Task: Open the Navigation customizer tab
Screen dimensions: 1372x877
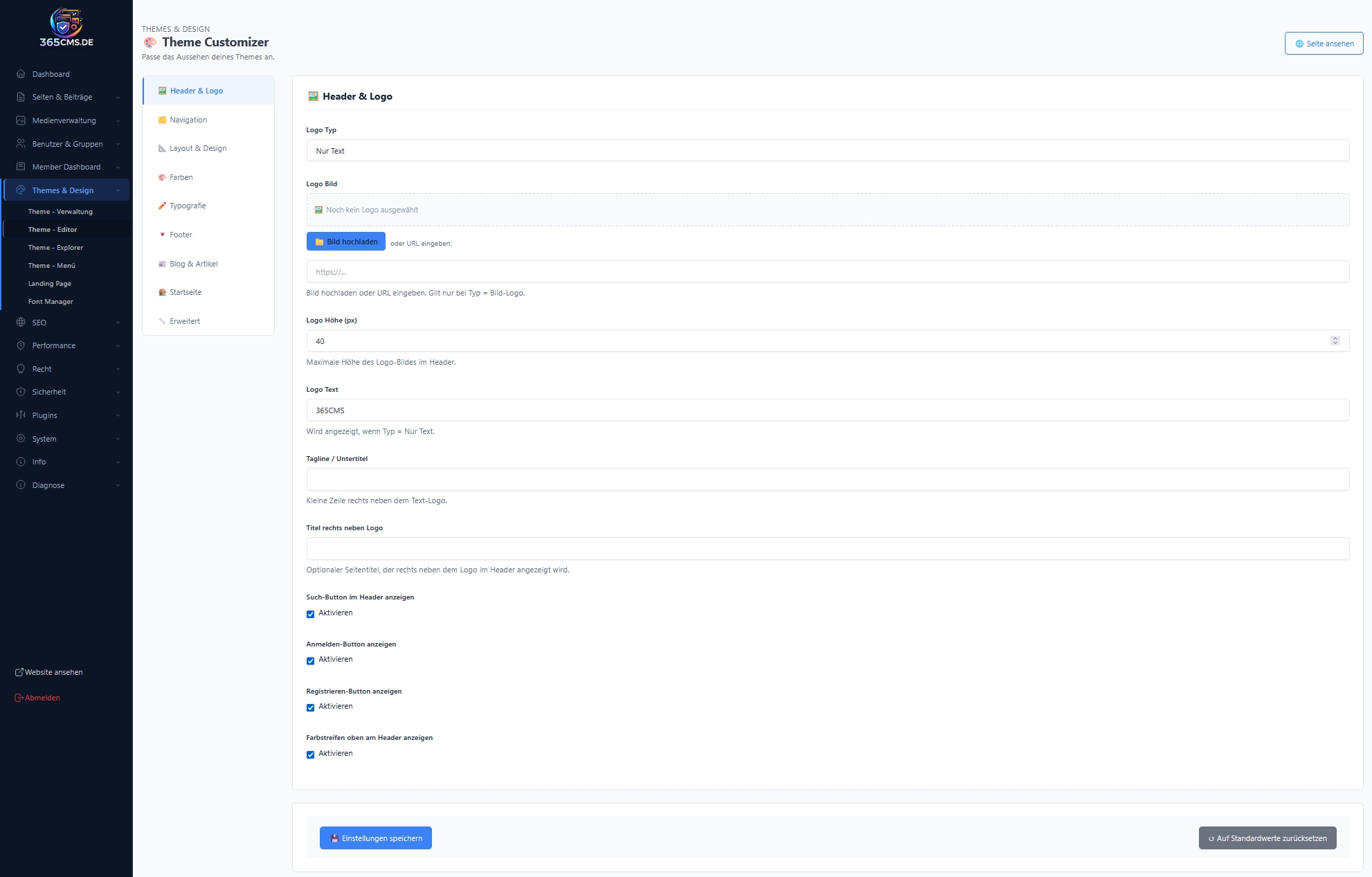Action: [188, 120]
